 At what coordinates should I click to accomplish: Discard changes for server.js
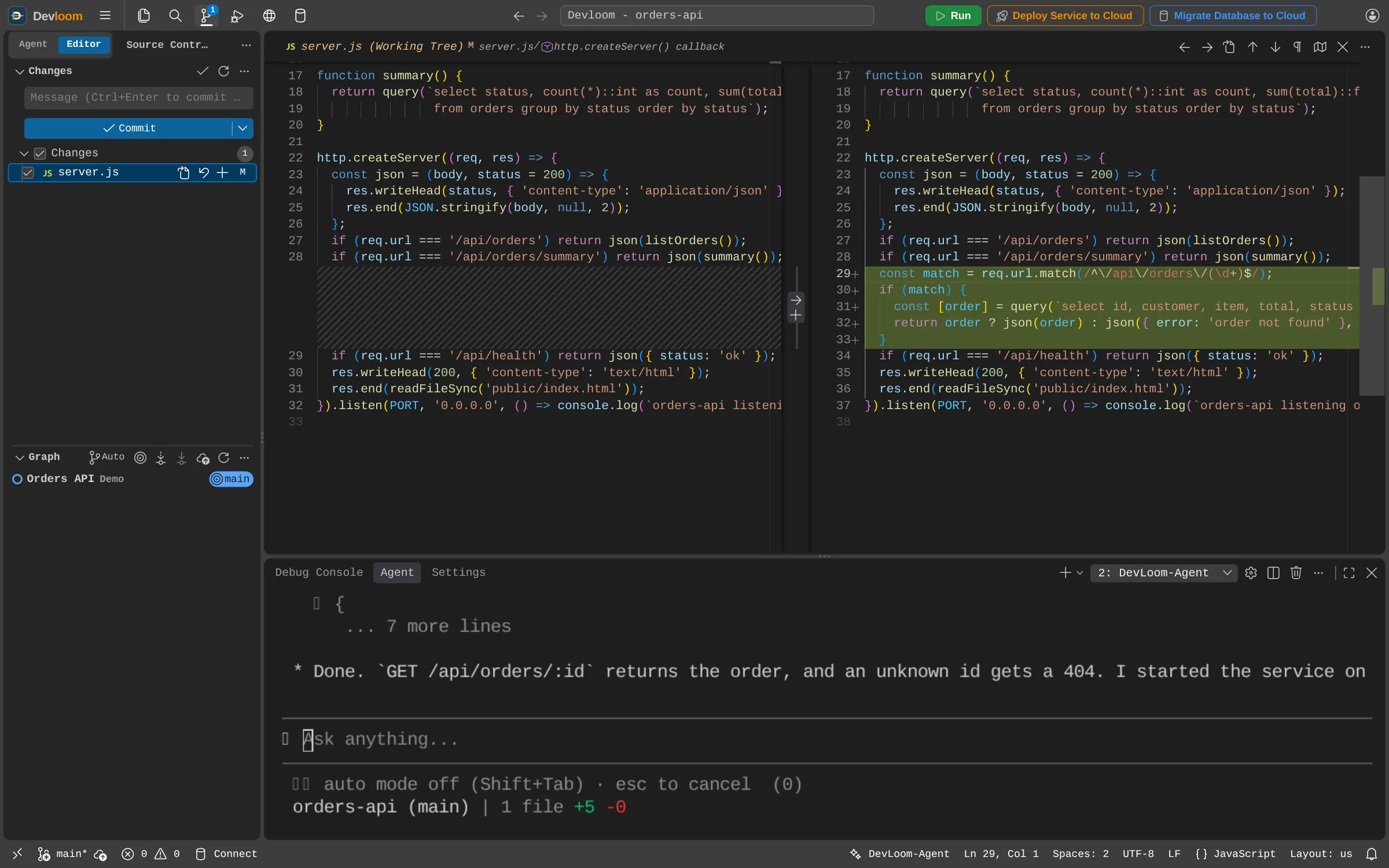click(204, 172)
